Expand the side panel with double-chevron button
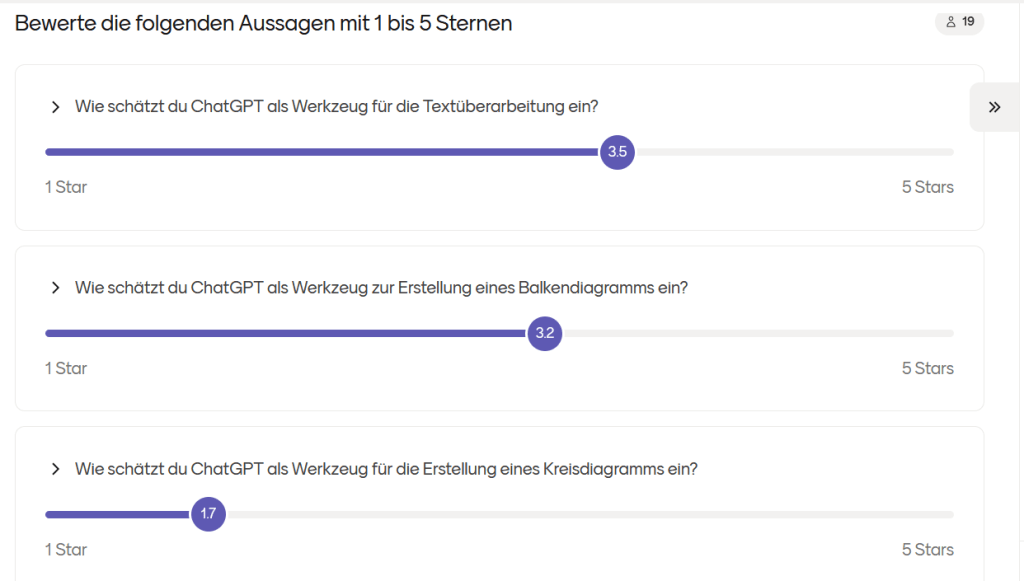The height and width of the screenshot is (581, 1024). coord(995,107)
